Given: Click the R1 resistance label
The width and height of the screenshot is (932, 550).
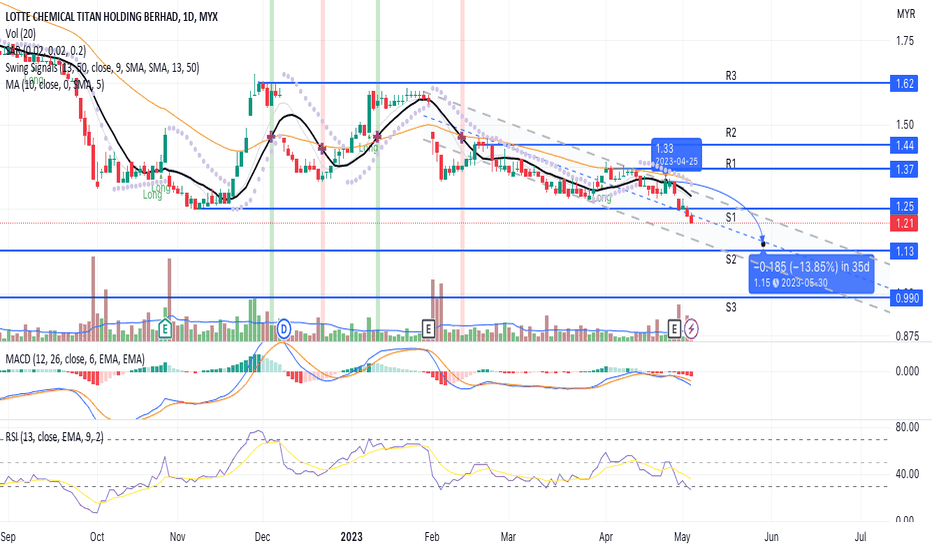Looking at the screenshot, I should point(731,164).
